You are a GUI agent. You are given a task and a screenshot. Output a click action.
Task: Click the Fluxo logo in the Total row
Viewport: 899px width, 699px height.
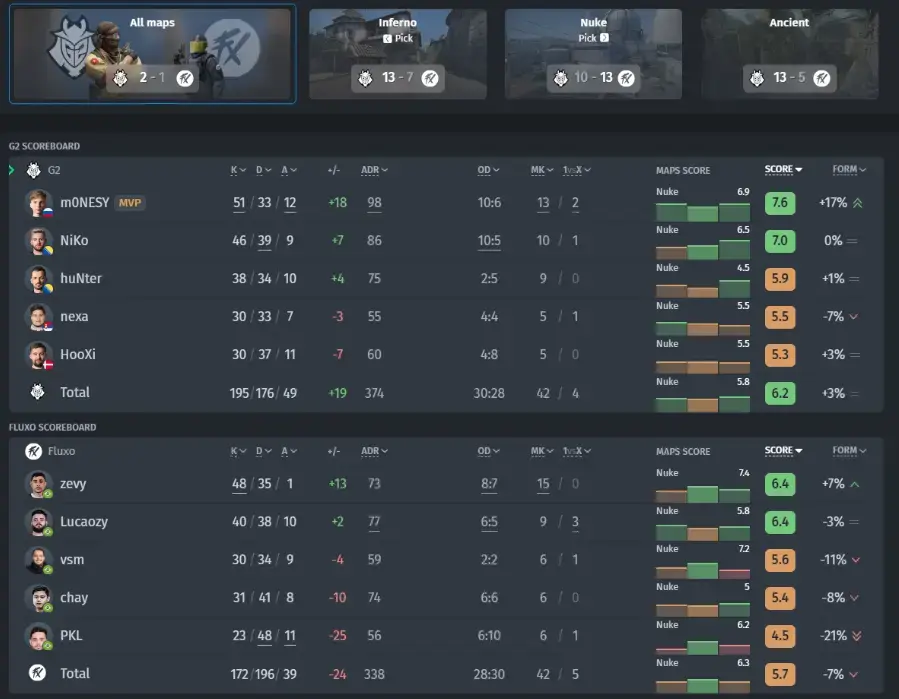(x=37, y=673)
